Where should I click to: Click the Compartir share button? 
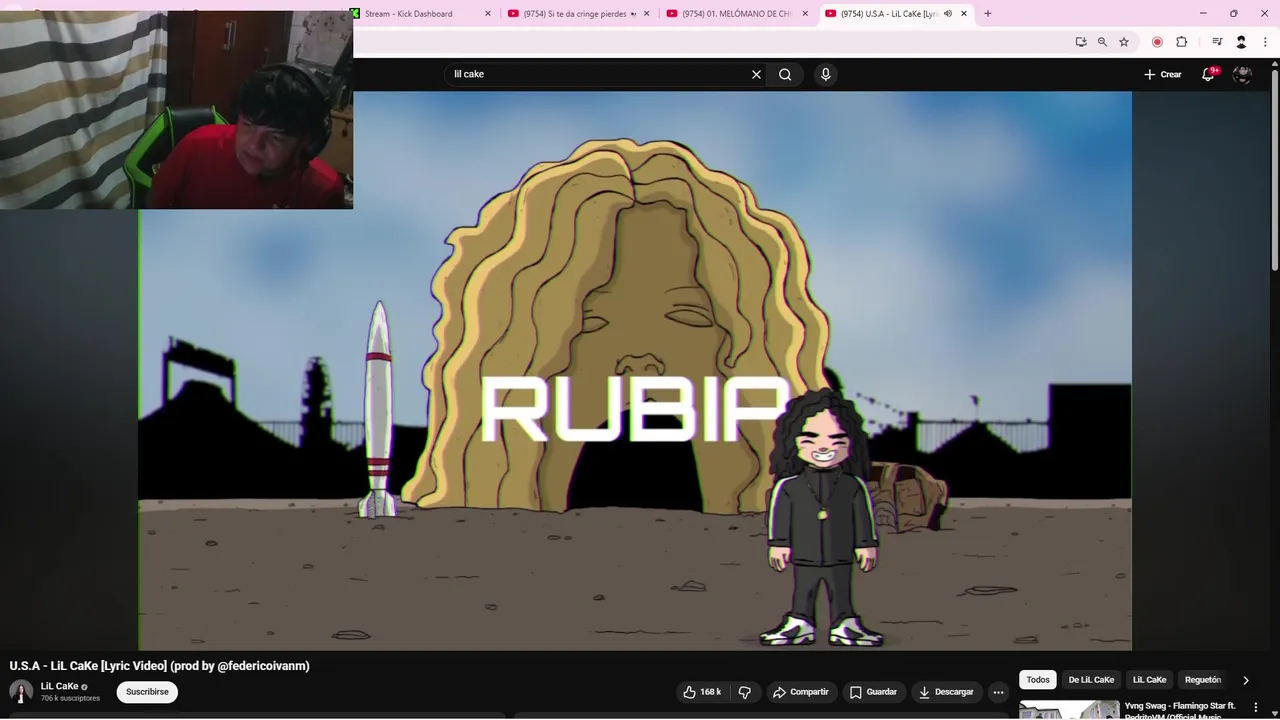coord(801,692)
